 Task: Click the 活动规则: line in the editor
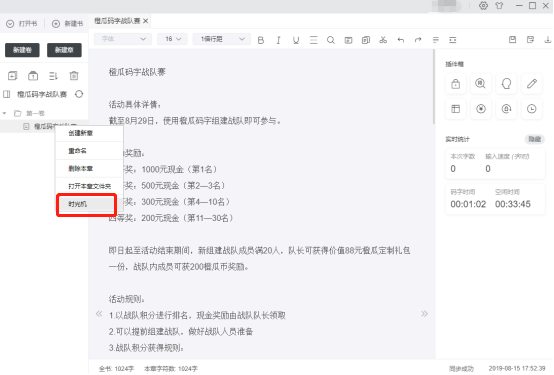[x=126, y=299]
